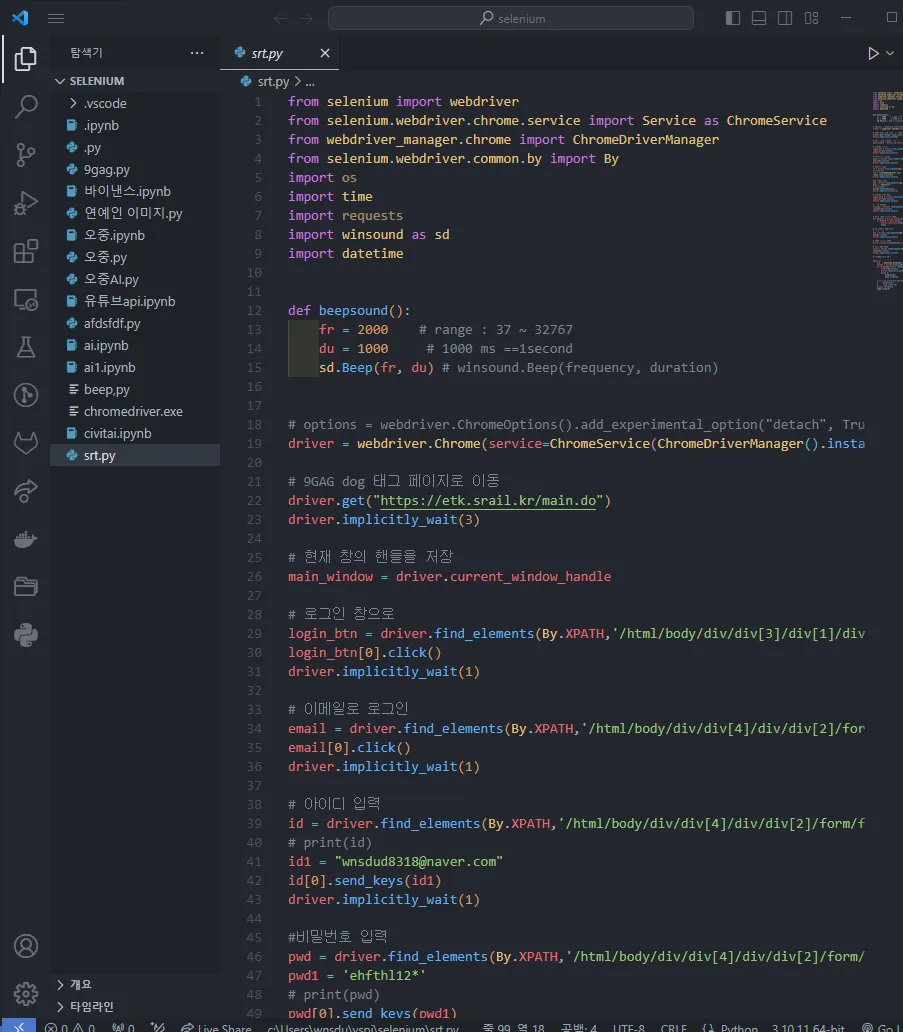Open the Extensions view
This screenshot has width=903, height=1032.
point(26,252)
